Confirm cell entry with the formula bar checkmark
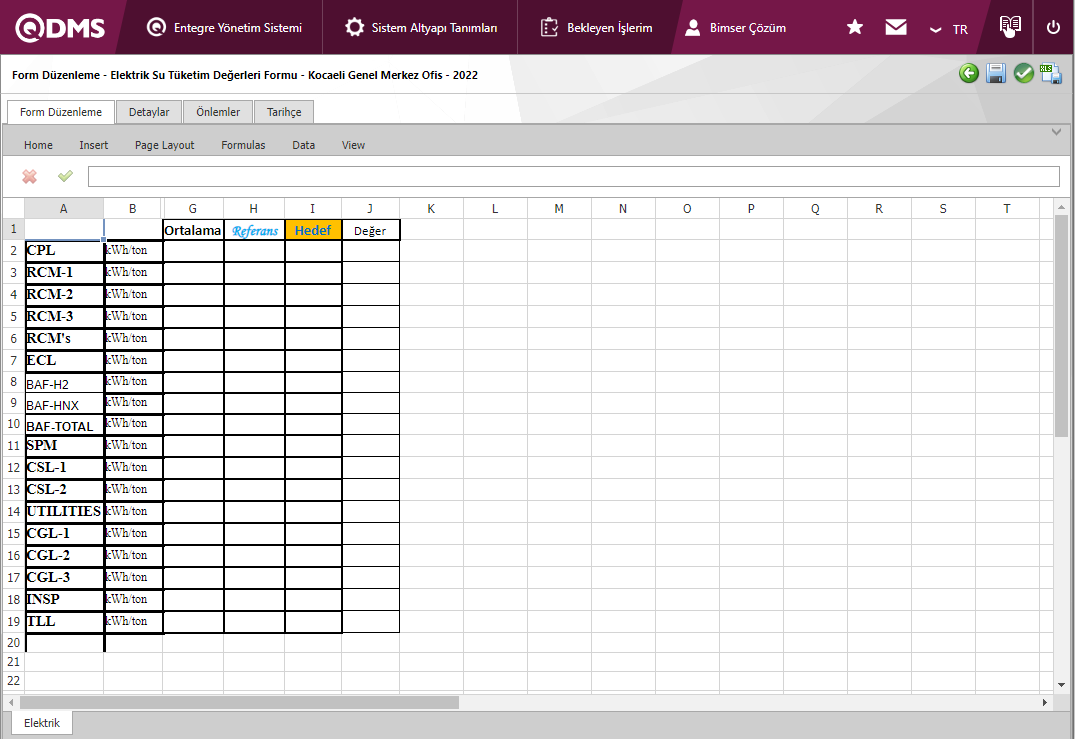The width and height of the screenshot is (1075, 739). pos(65,176)
